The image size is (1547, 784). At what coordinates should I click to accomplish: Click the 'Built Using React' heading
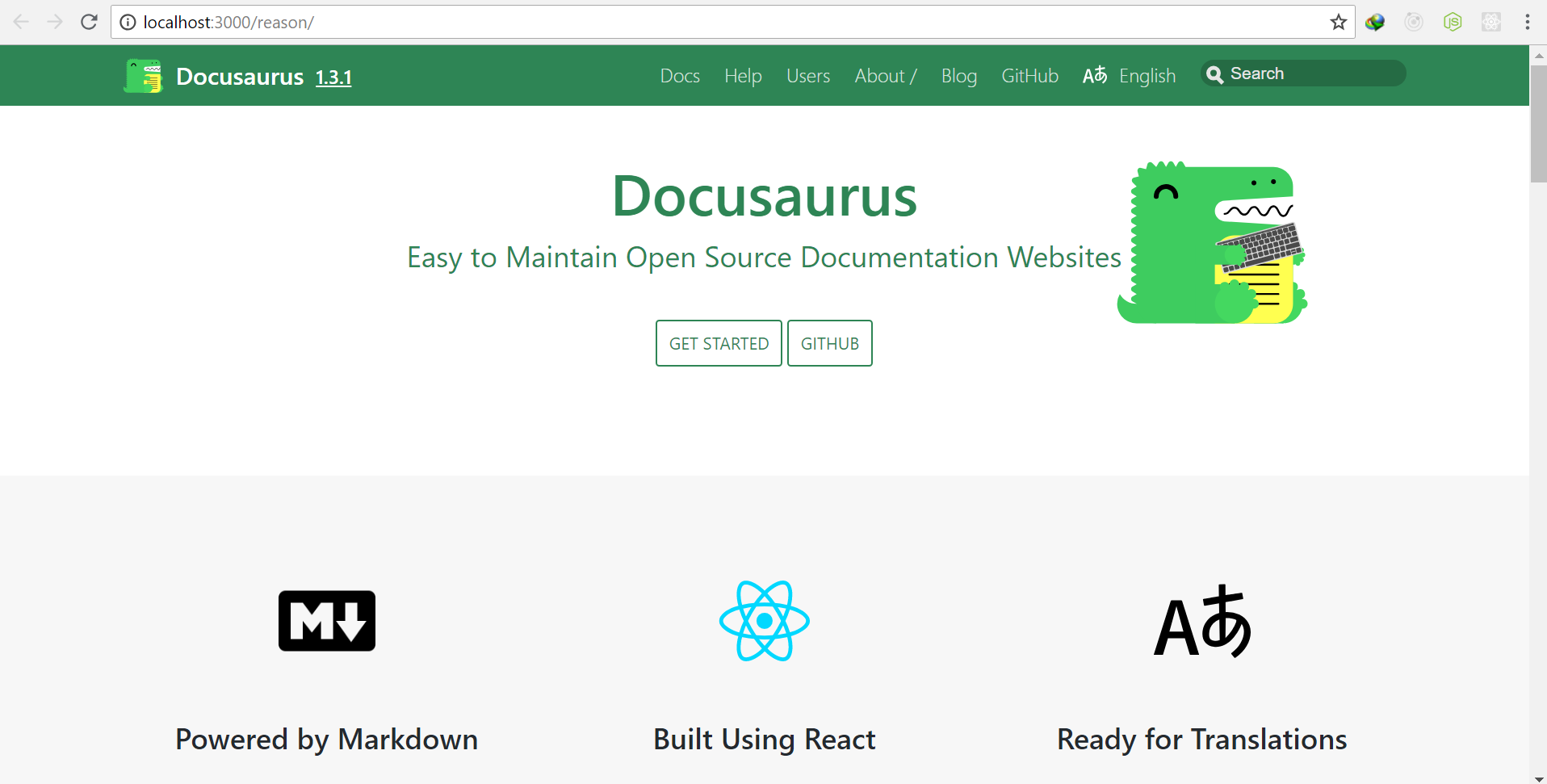pos(765,740)
